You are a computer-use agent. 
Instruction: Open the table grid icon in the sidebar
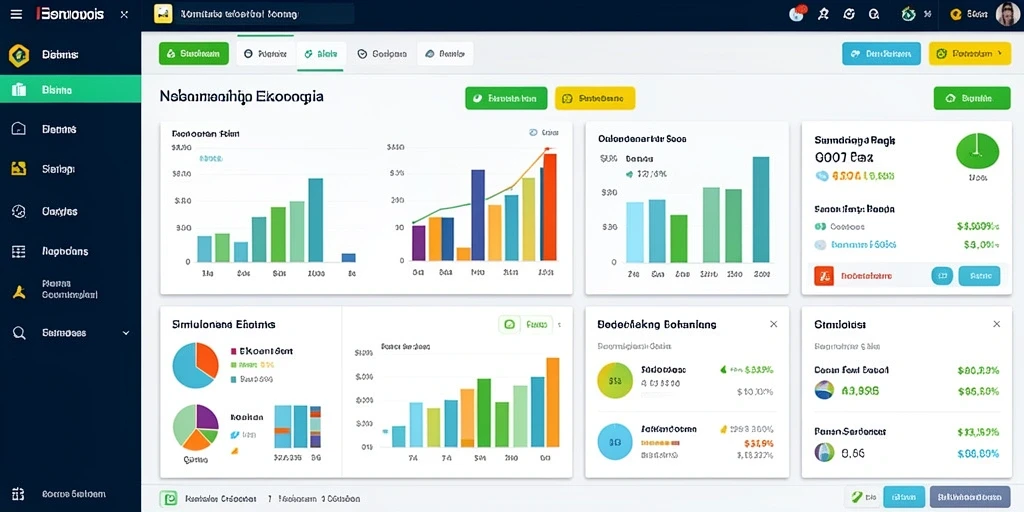19,251
